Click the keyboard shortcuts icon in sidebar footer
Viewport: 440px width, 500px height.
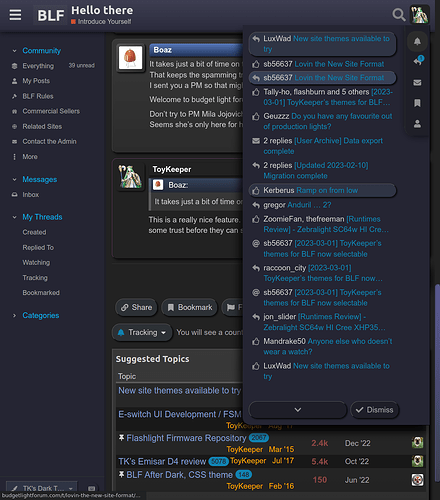click(x=91, y=489)
